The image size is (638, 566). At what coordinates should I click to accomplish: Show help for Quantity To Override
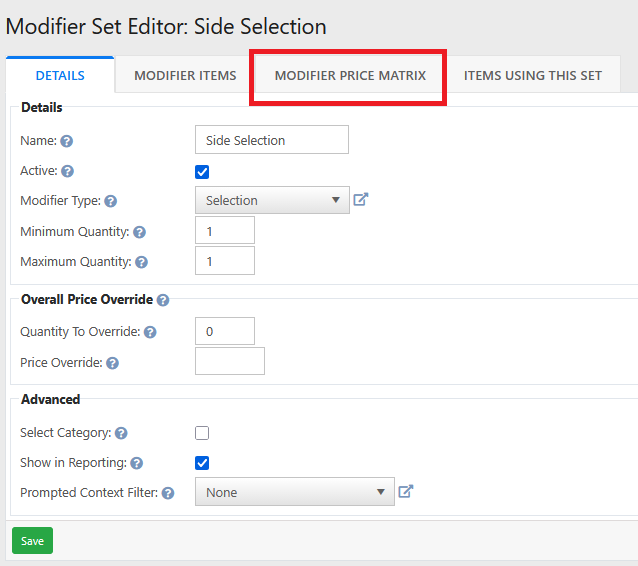coord(150,332)
